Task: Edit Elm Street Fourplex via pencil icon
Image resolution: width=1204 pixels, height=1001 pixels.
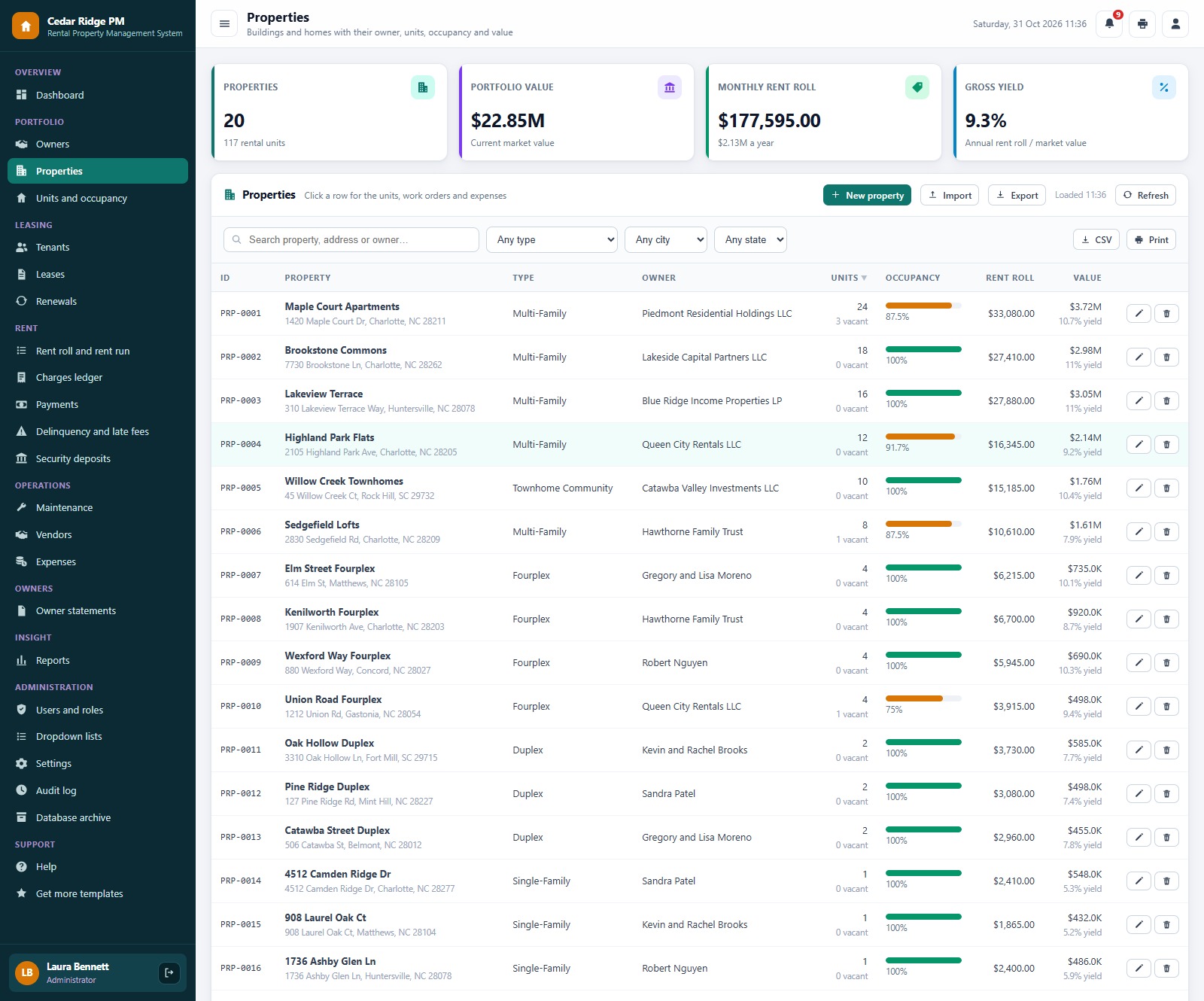Action: (1139, 576)
